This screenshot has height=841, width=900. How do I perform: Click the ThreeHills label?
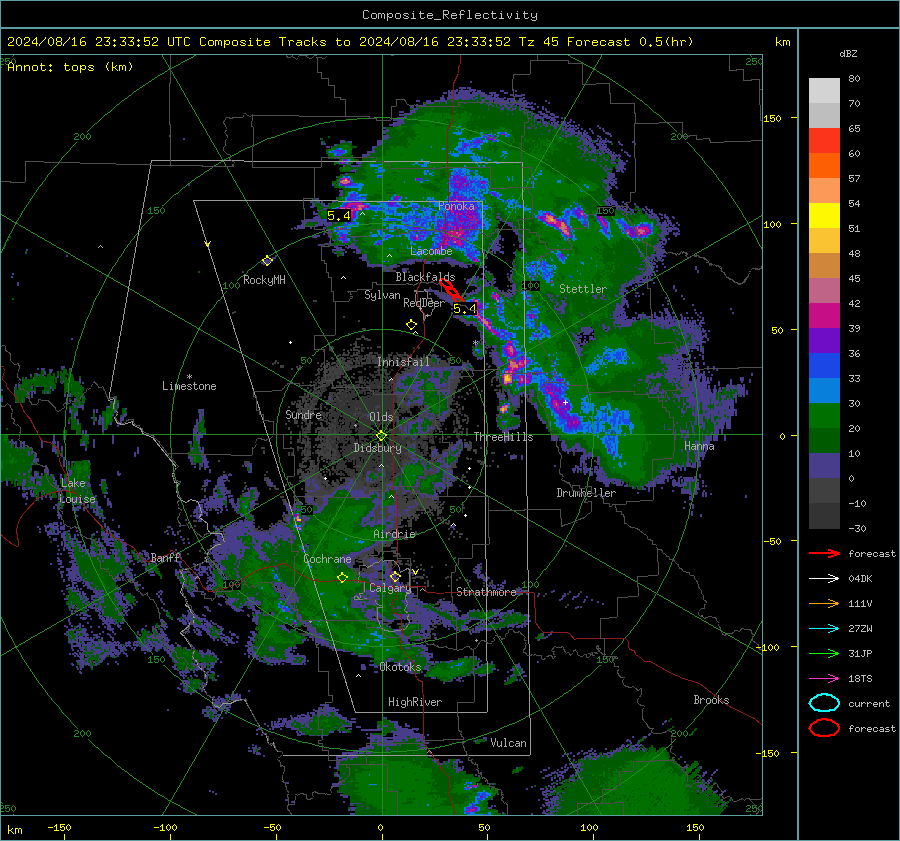tap(503, 437)
